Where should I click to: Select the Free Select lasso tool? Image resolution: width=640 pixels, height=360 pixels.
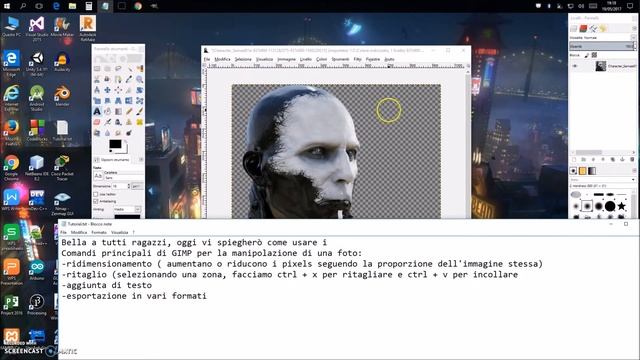[x=118, y=68]
